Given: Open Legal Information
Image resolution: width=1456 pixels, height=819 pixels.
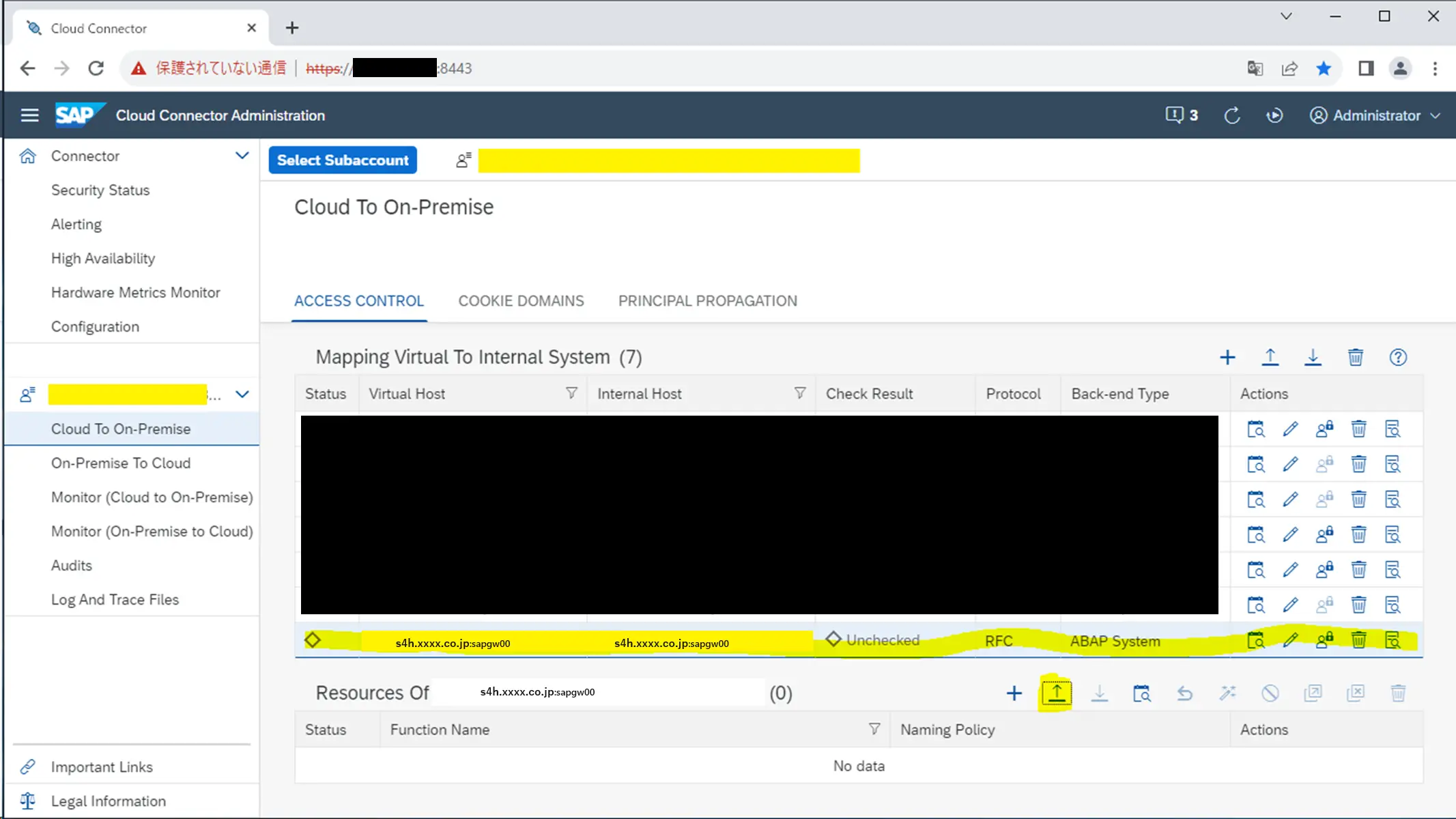Looking at the screenshot, I should tap(109, 801).
